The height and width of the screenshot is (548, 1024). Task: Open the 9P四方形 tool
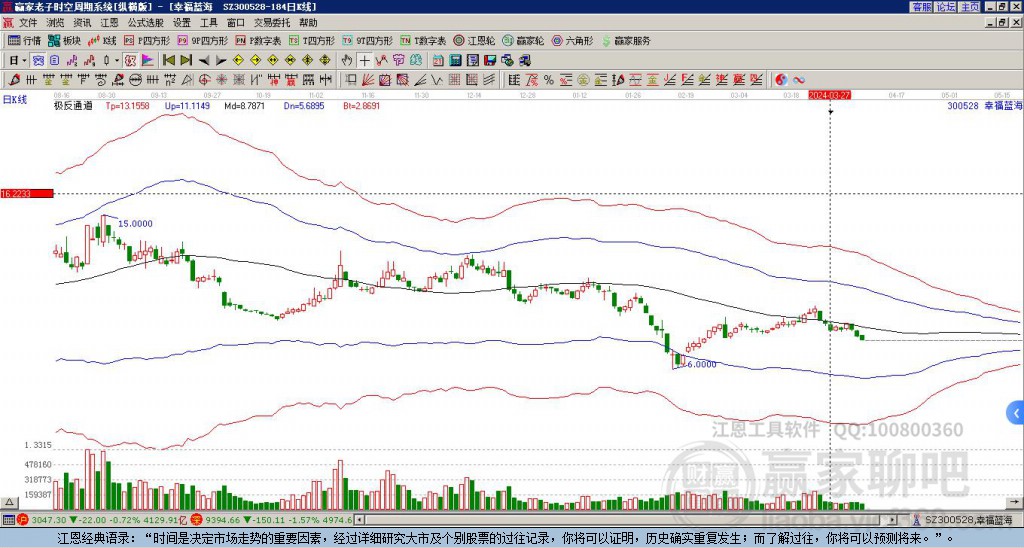202,40
